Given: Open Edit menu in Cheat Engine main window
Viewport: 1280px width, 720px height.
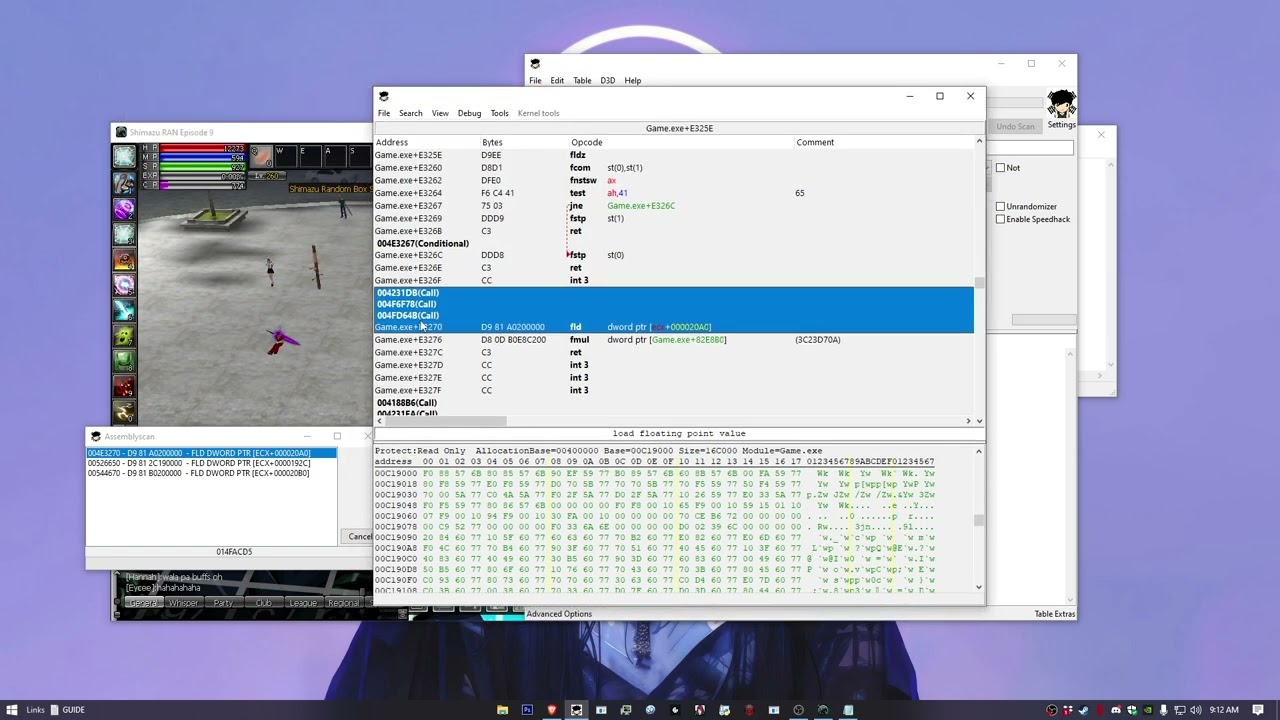Looking at the screenshot, I should tap(557, 81).
